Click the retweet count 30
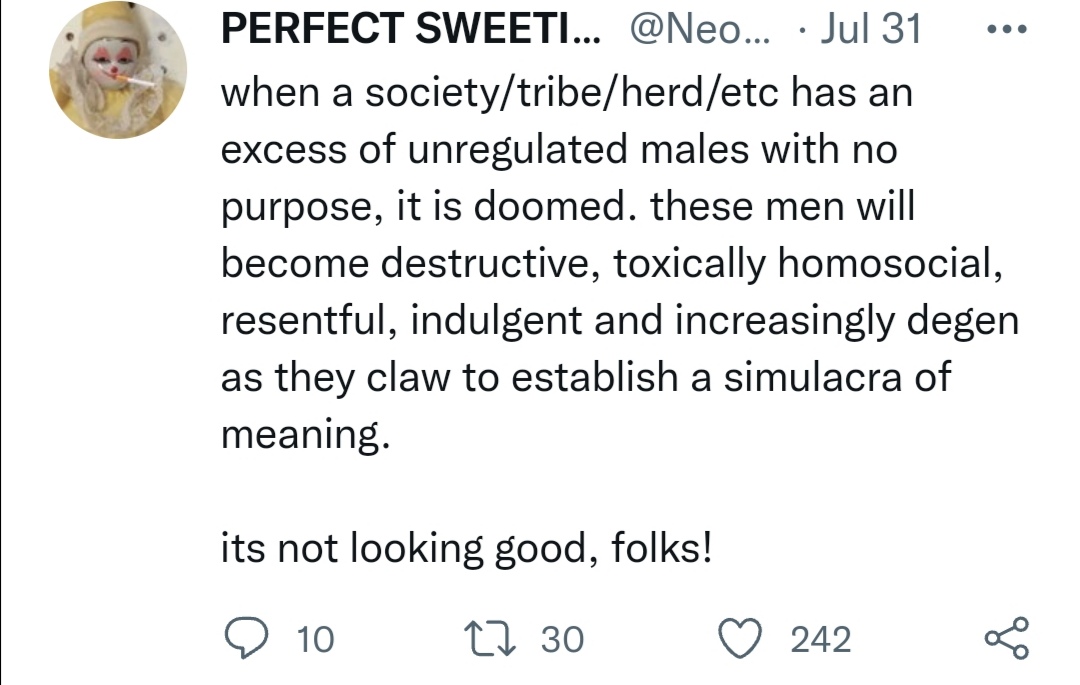 point(562,639)
